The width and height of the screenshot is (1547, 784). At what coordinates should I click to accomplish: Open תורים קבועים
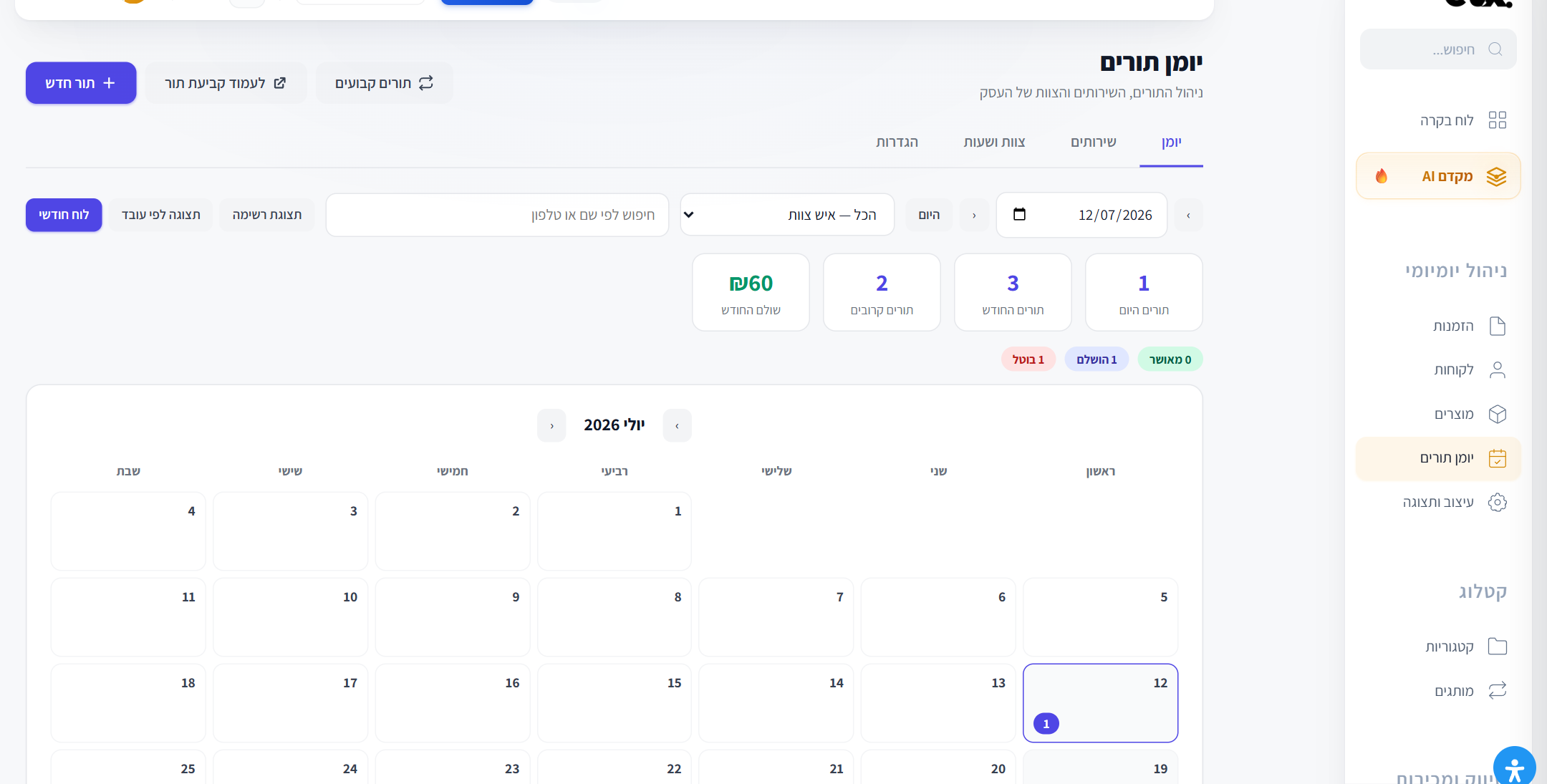(384, 83)
